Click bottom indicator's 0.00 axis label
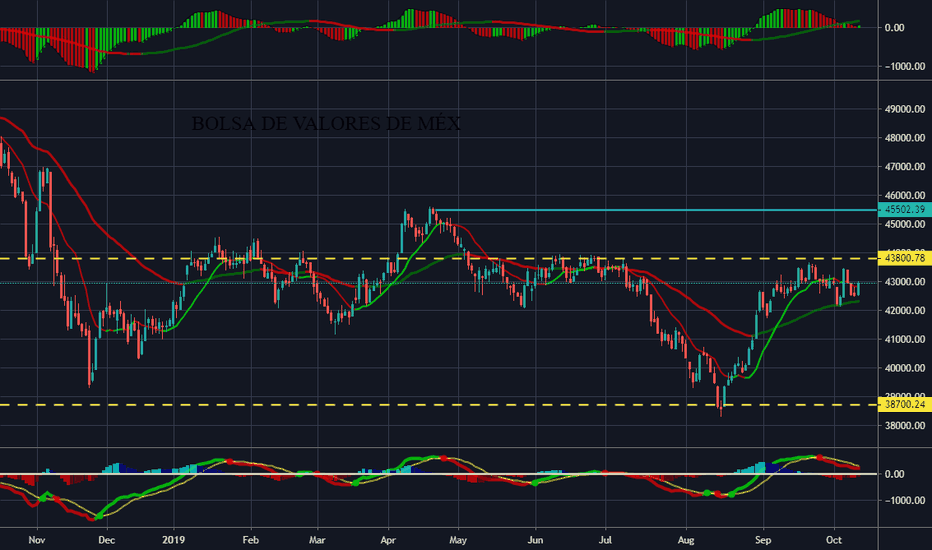932x550 pixels. pyautogui.click(x=895, y=474)
